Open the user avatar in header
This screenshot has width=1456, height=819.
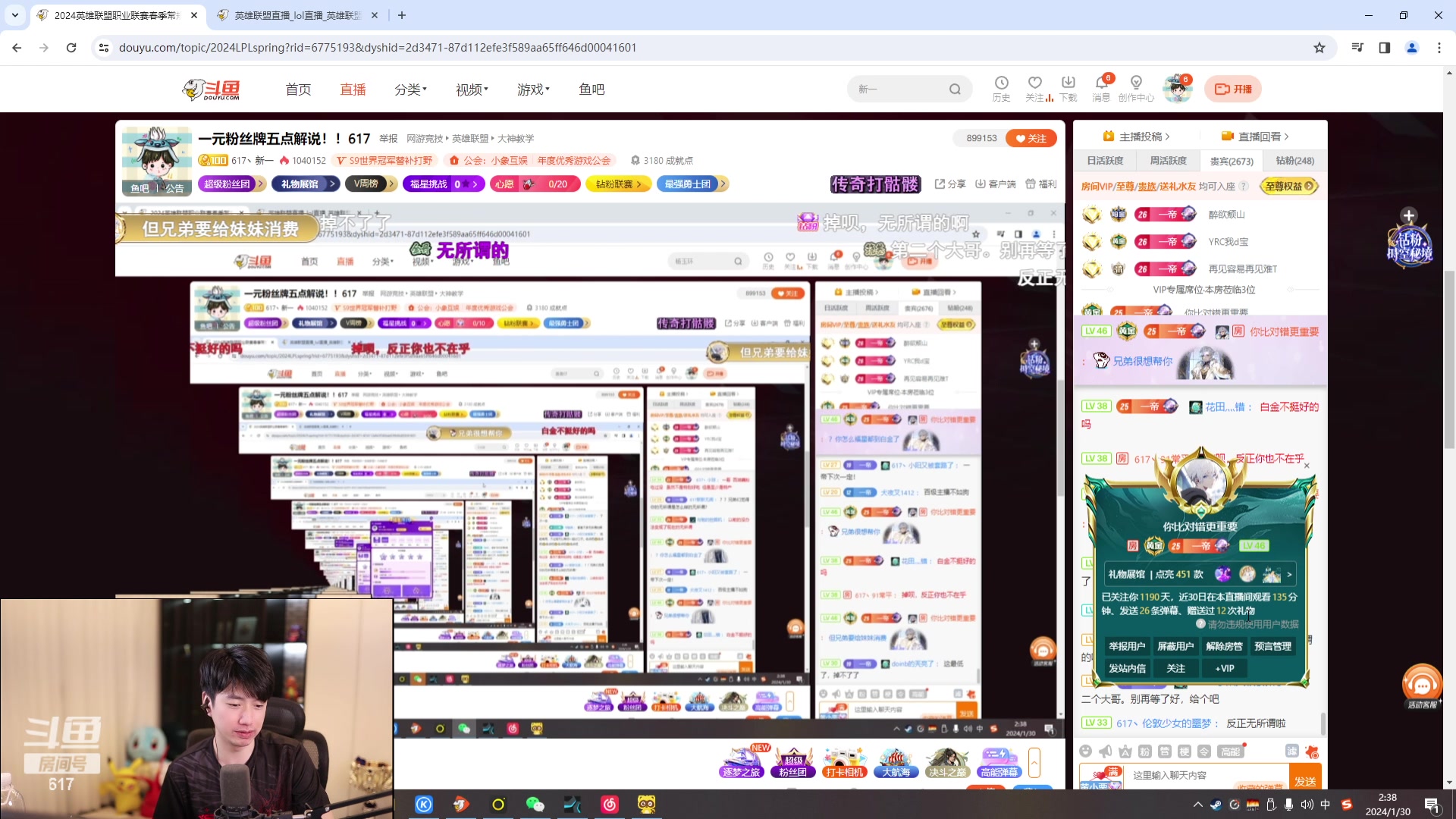pyautogui.click(x=1178, y=89)
